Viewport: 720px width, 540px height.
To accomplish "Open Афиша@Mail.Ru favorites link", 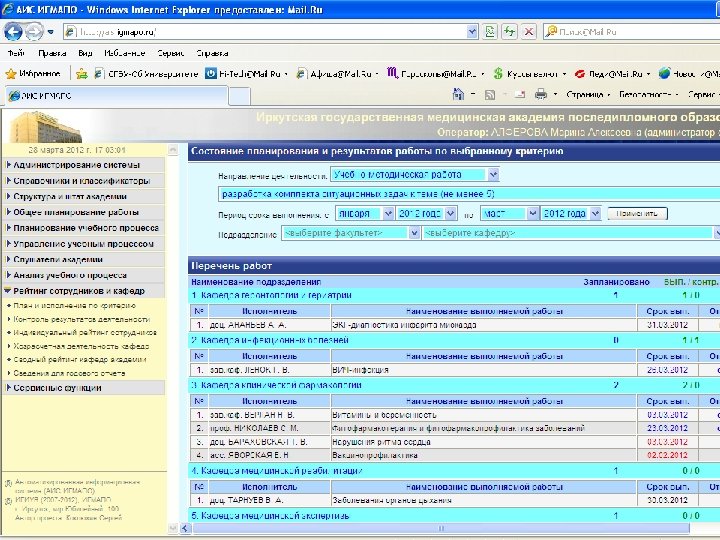I will [x=338, y=73].
